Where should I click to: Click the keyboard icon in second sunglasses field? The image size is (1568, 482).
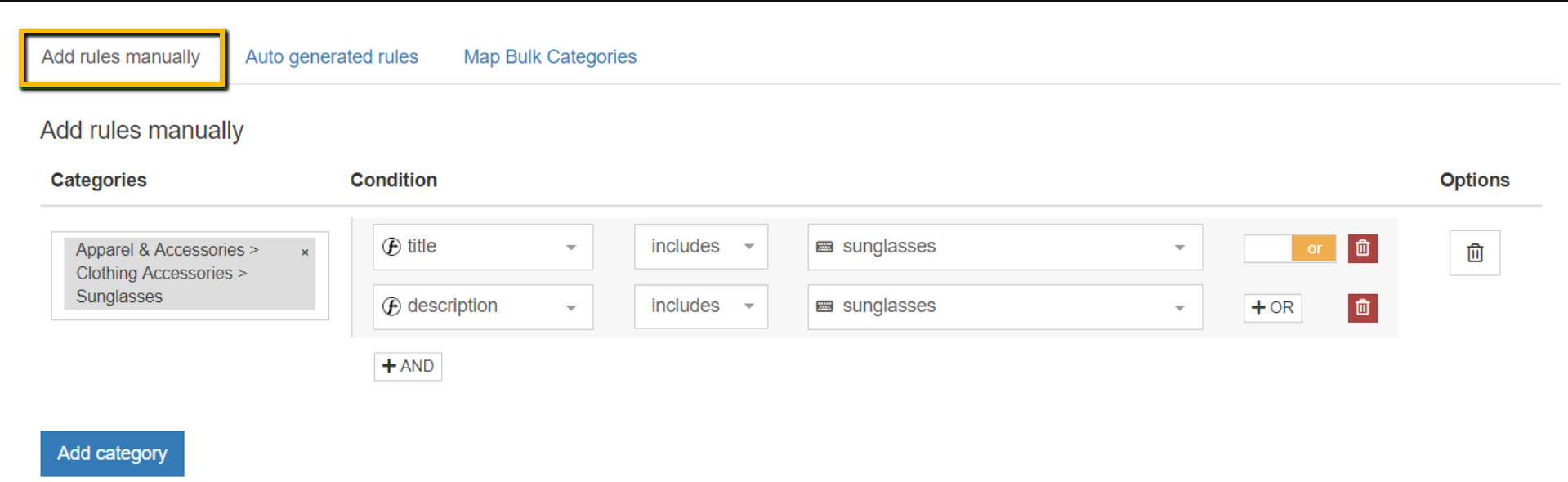click(826, 306)
